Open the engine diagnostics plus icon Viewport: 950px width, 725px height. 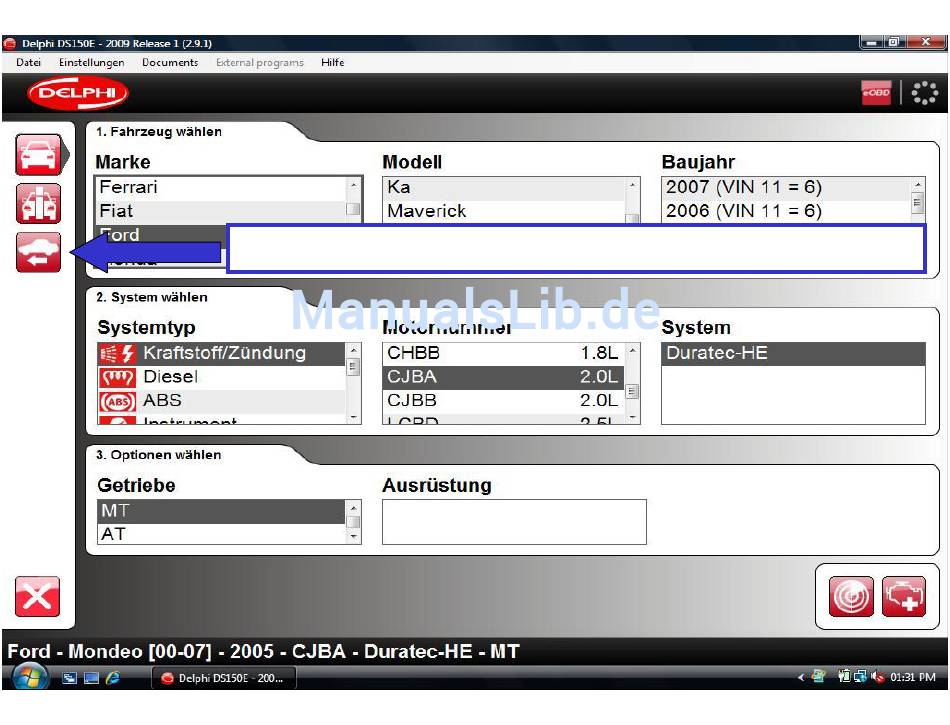(904, 597)
